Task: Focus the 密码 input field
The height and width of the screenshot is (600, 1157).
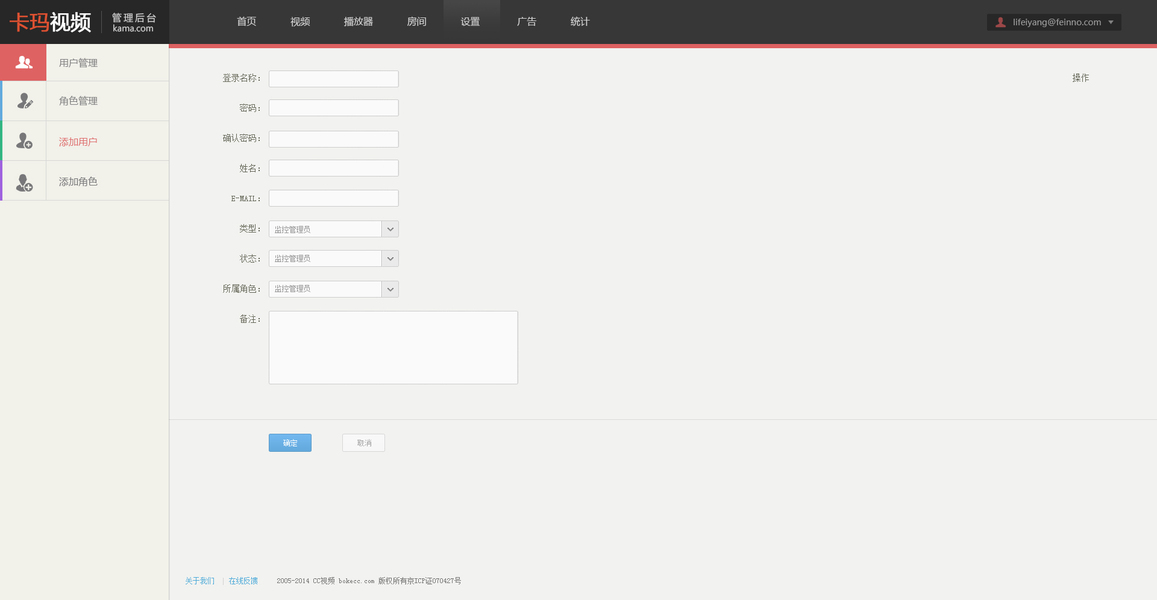Action: pyautogui.click(x=334, y=108)
